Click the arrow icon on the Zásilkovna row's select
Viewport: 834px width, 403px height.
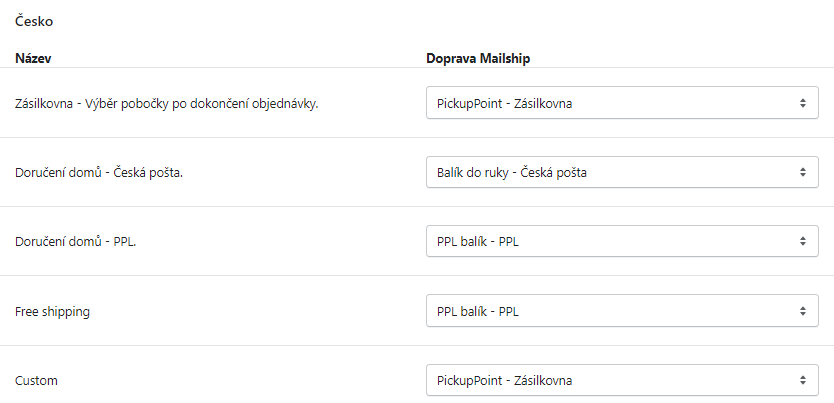coord(802,102)
